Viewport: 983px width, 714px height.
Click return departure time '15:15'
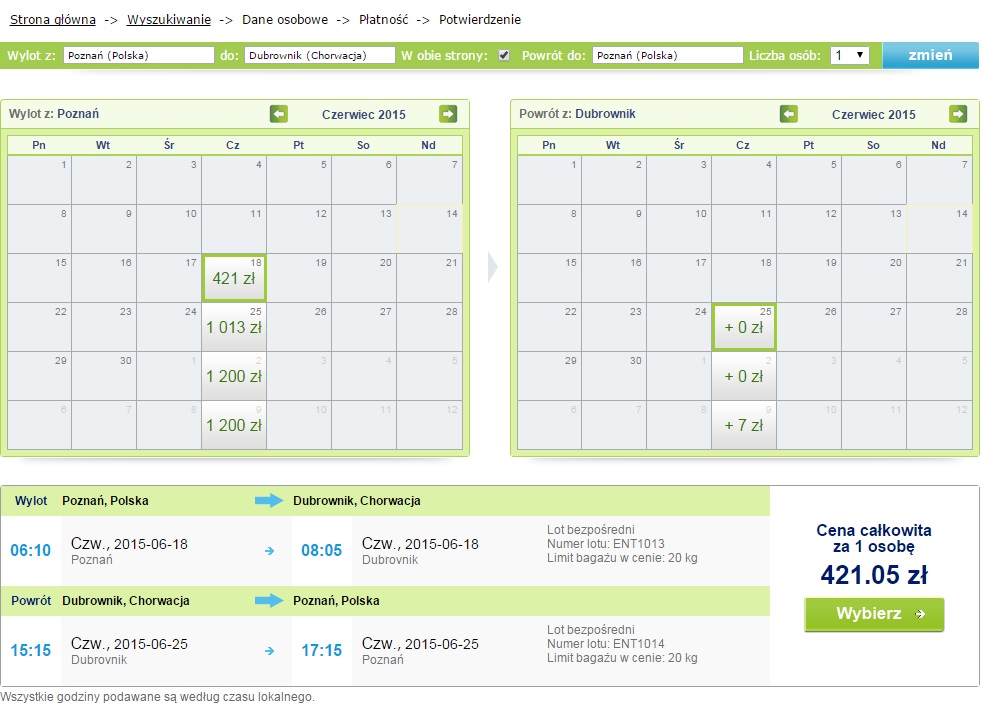coord(31,650)
